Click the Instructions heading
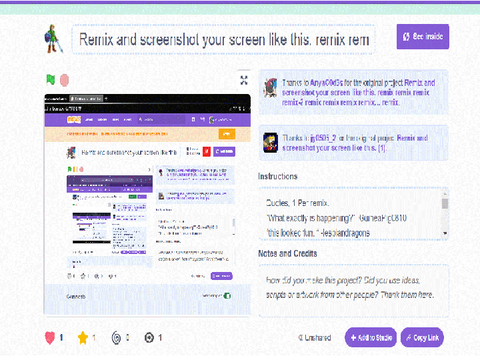 [x=277, y=176]
